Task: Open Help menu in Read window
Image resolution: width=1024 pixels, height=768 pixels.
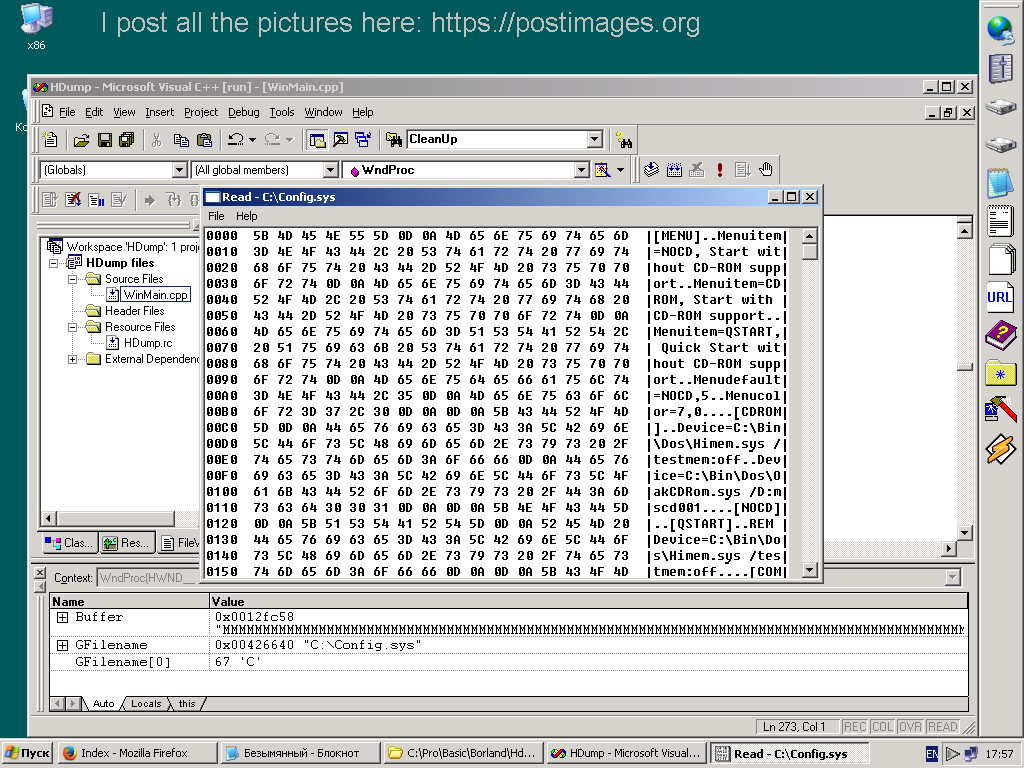Action: tap(247, 216)
